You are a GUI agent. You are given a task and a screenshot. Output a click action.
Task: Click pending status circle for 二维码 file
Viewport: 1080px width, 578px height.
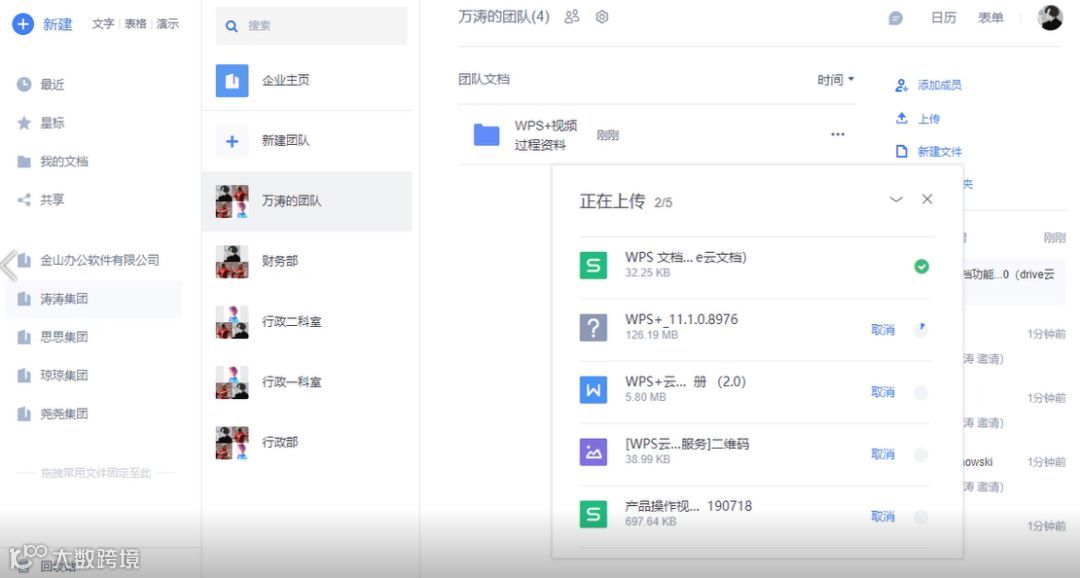point(921,455)
